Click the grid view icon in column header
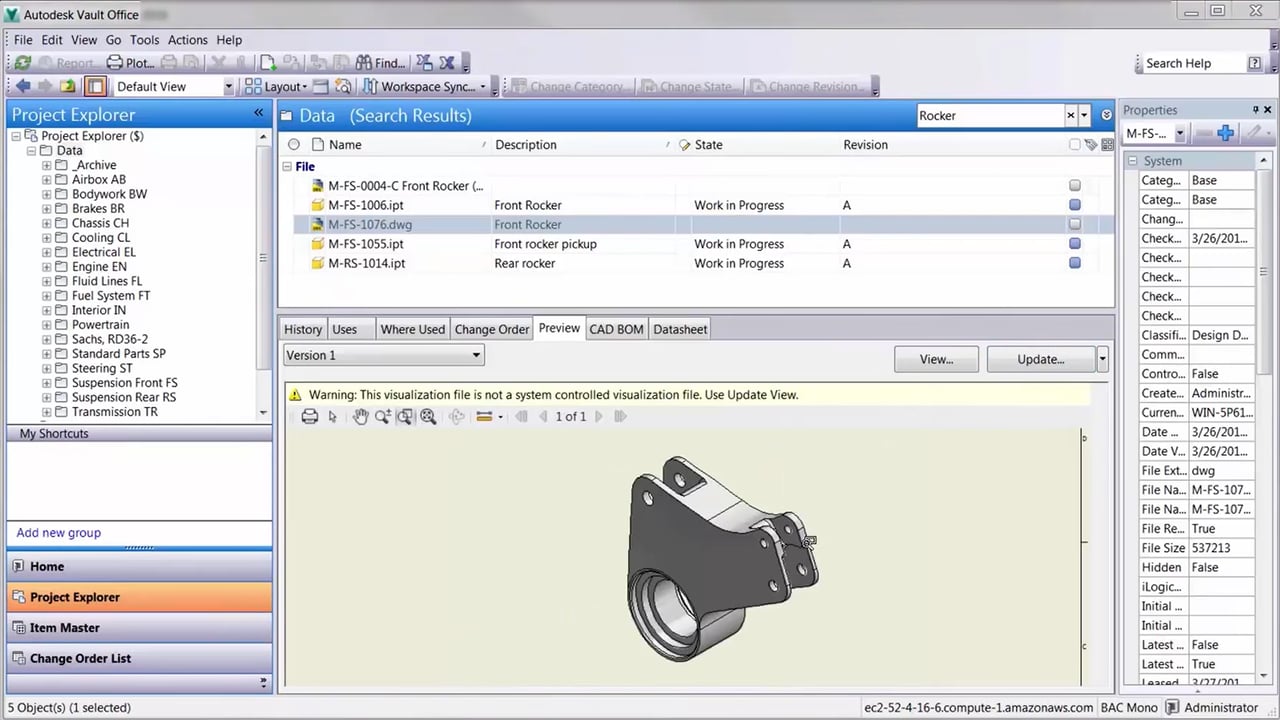This screenshot has width=1280, height=720. (x=1107, y=145)
